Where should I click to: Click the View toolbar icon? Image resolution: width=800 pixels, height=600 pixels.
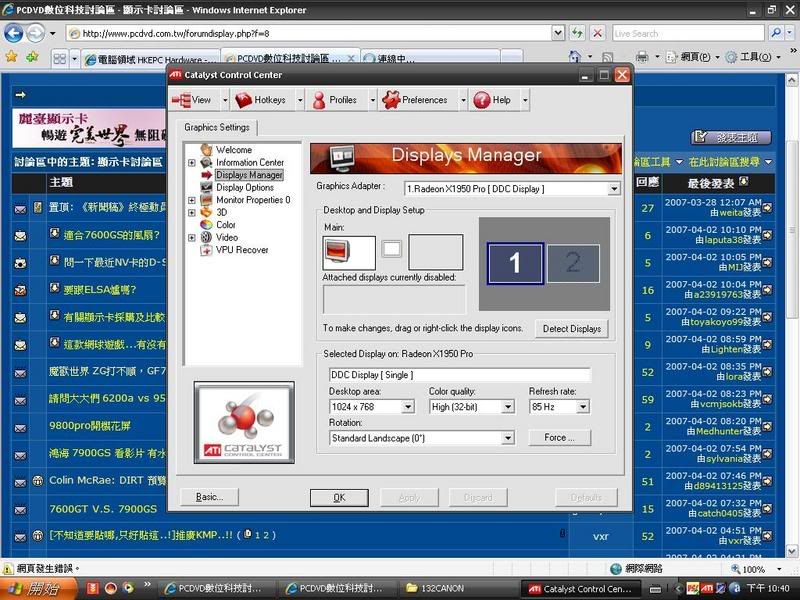181,100
